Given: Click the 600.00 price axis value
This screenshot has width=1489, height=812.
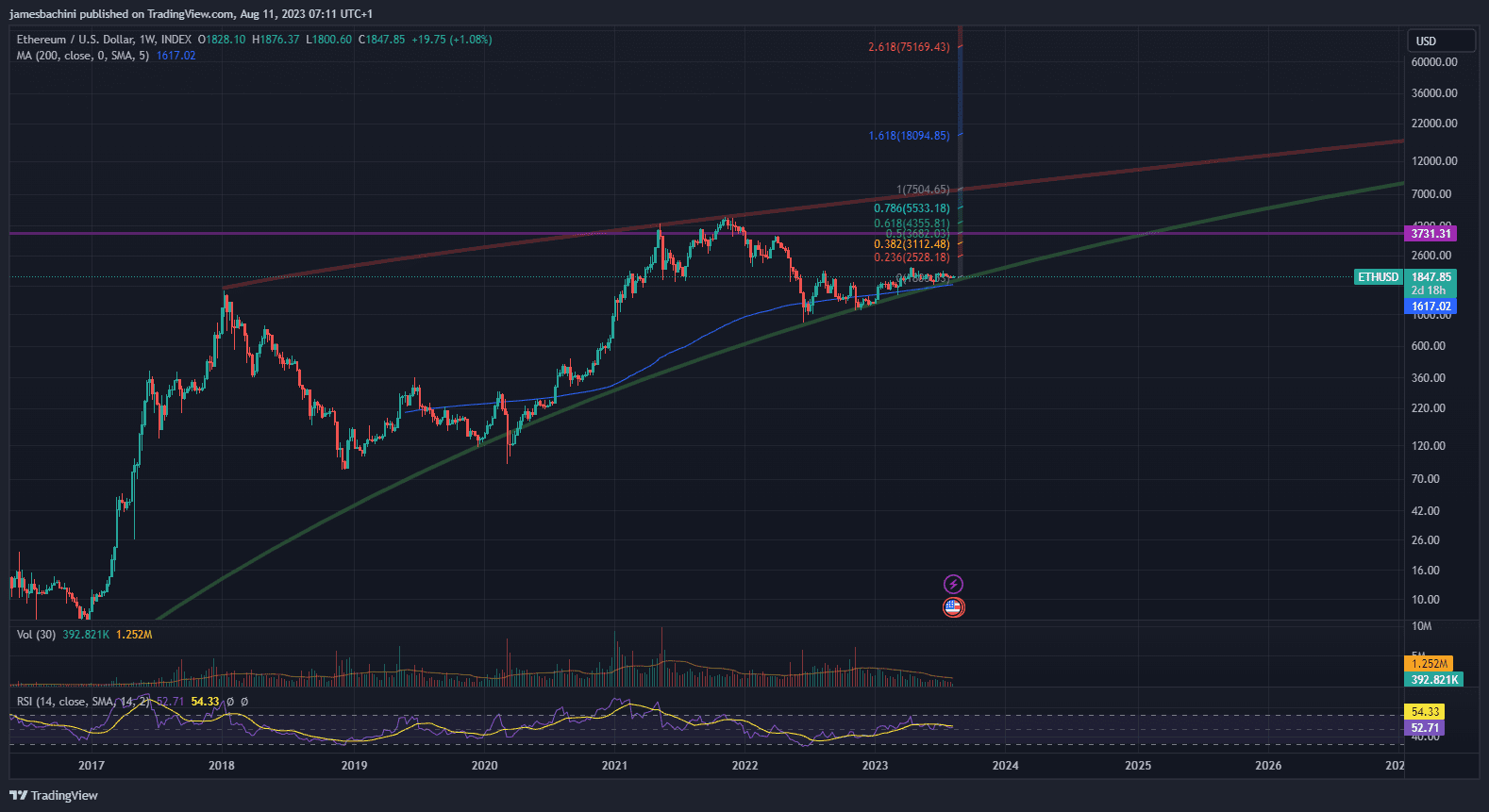Looking at the screenshot, I should click(1429, 346).
